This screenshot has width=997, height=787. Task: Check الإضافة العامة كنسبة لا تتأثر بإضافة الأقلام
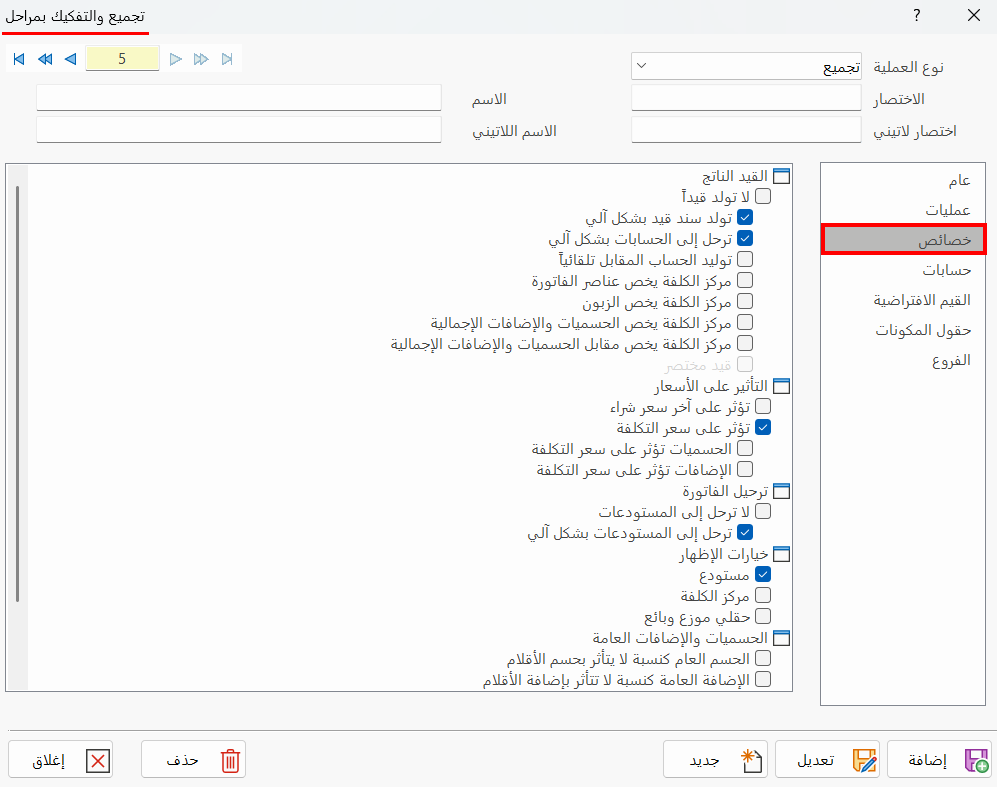763,679
